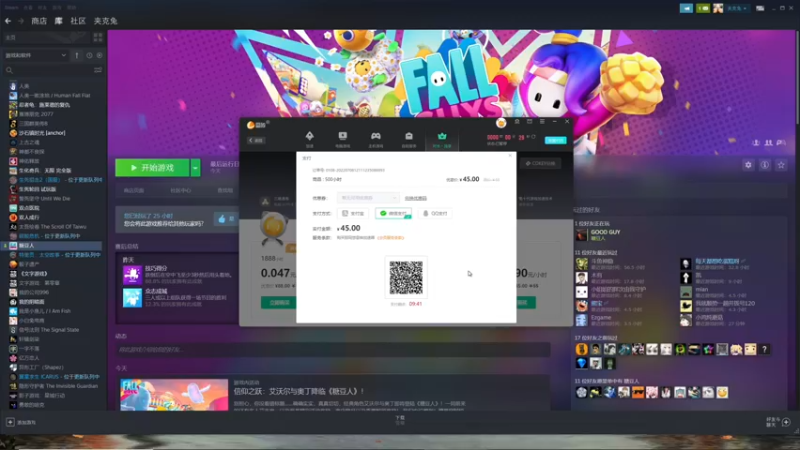Select Shapez factory game entry
The image size is (800, 450).
pos(41,367)
